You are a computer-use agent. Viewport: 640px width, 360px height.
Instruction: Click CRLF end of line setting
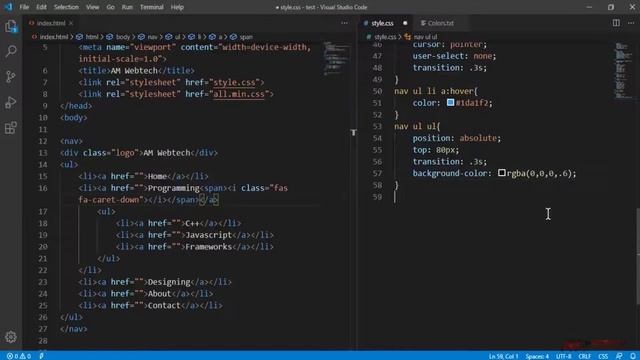584,356
